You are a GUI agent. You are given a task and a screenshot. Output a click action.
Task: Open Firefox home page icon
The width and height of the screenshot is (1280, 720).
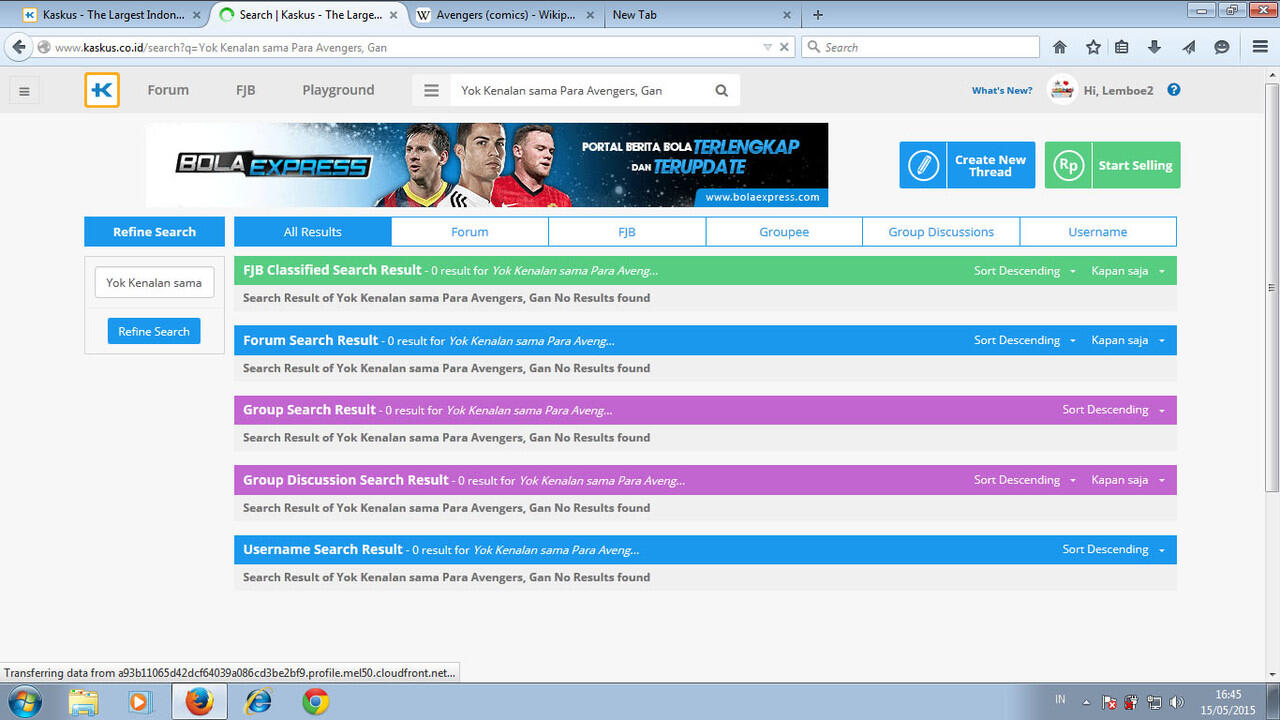coord(1060,47)
